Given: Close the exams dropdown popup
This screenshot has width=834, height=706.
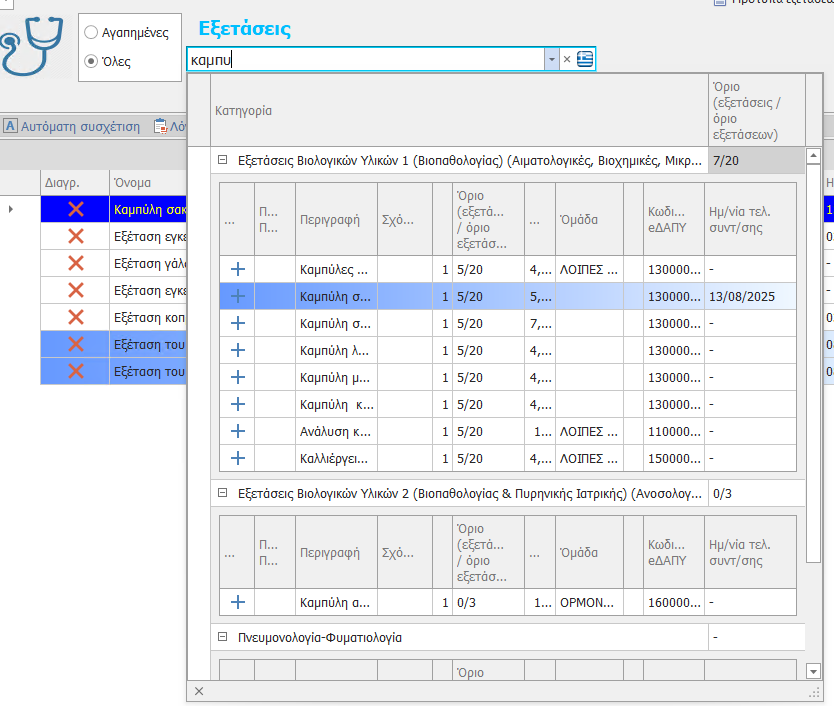Looking at the screenshot, I should [x=199, y=691].
